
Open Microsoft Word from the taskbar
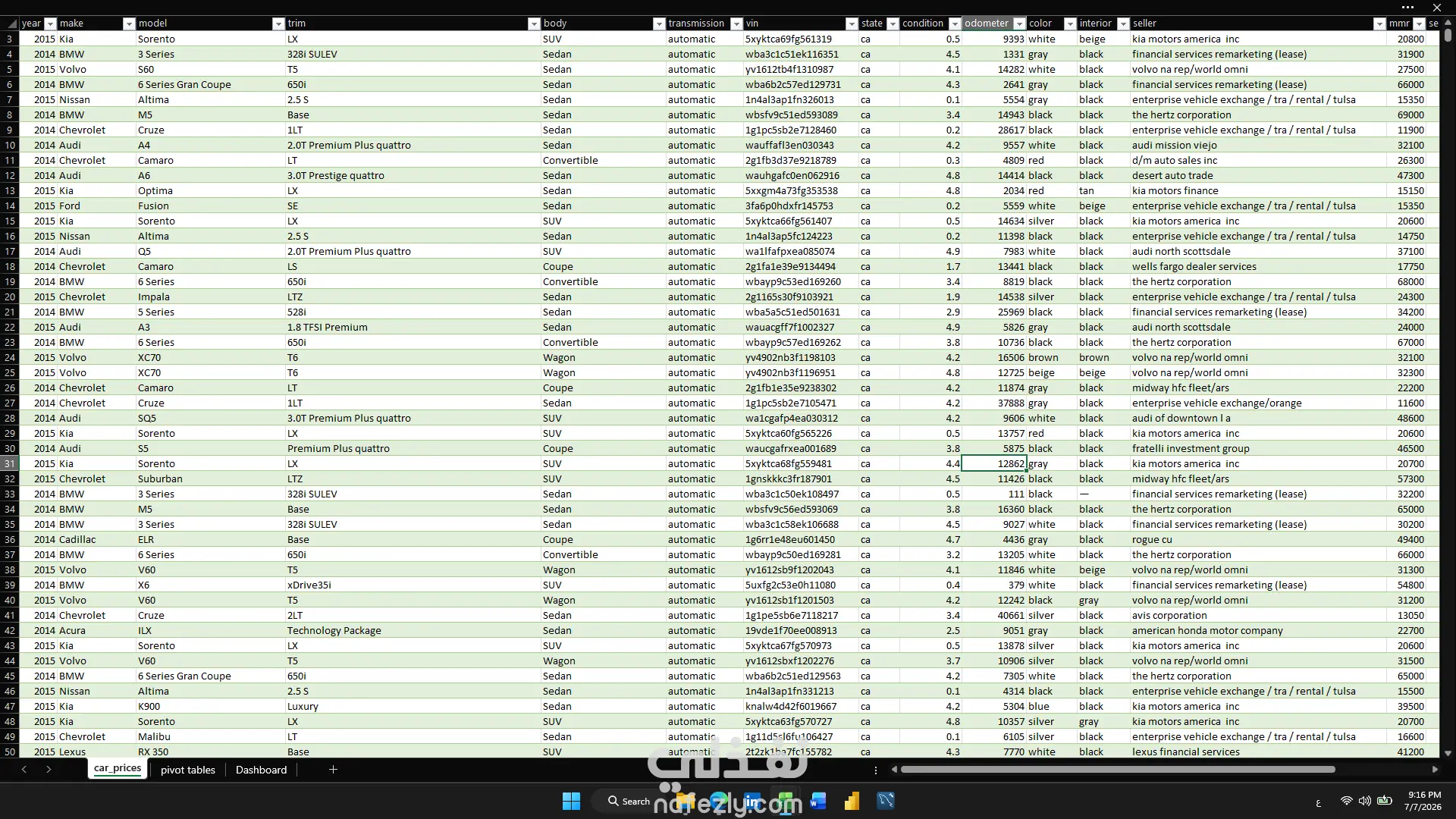point(818,801)
